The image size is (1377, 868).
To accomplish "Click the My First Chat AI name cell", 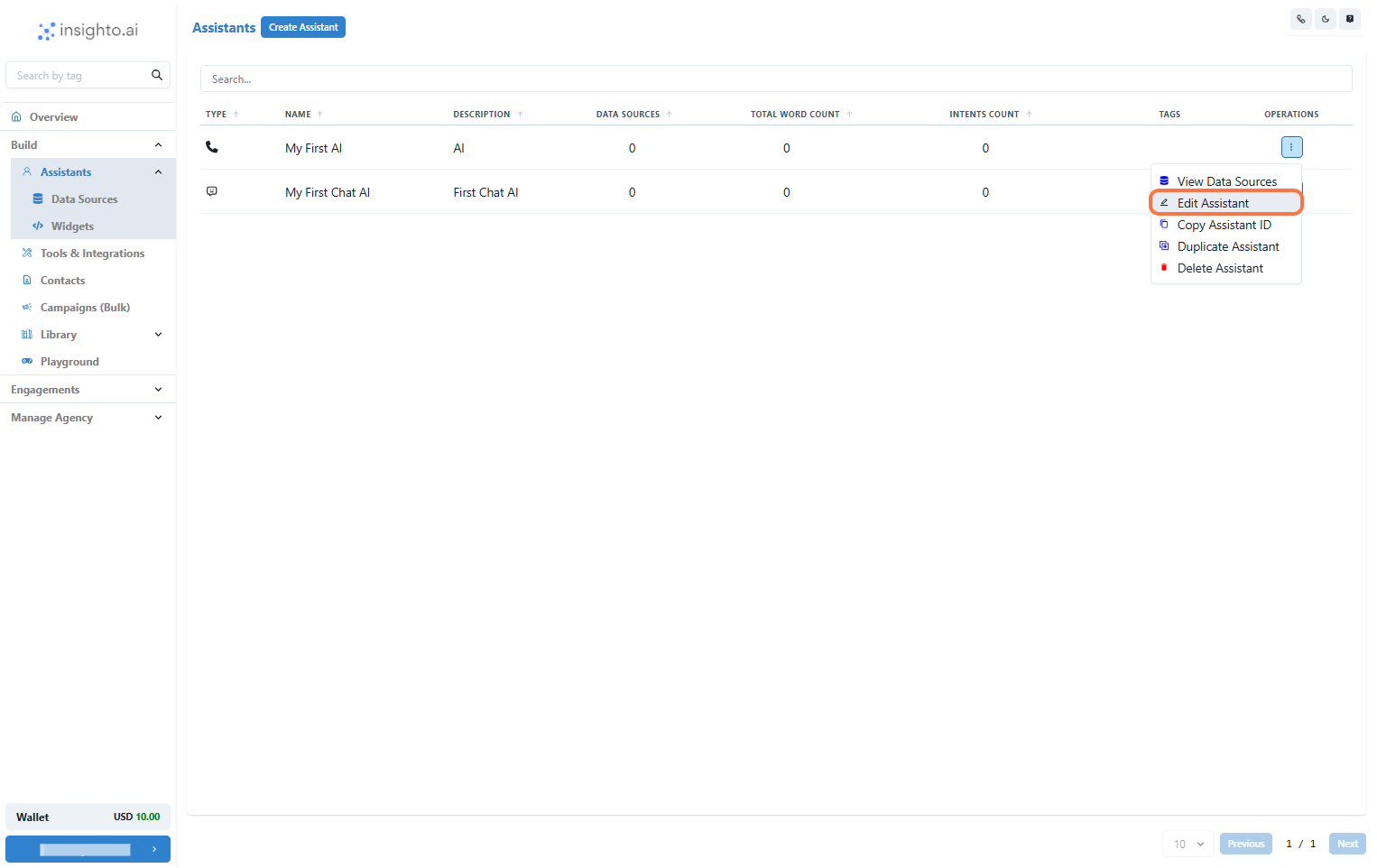I will (328, 192).
